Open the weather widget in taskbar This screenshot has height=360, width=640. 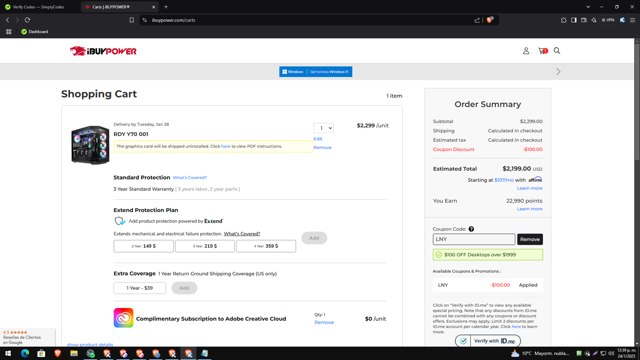tap(539, 353)
